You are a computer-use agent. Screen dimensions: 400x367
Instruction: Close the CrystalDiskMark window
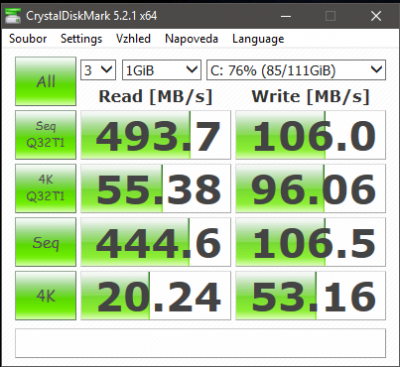376,16
